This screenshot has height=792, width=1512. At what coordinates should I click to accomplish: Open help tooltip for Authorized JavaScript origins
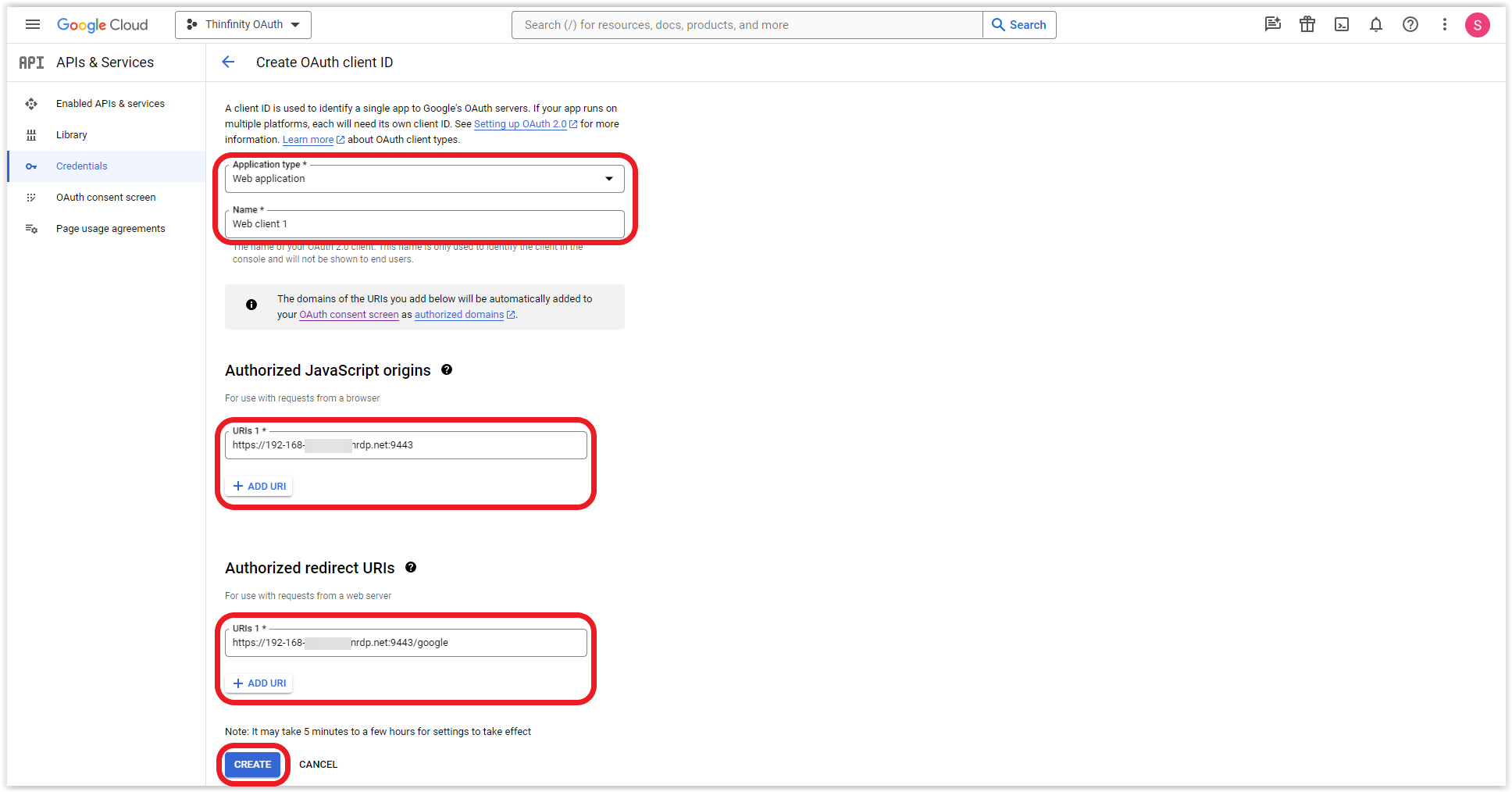(447, 369)
